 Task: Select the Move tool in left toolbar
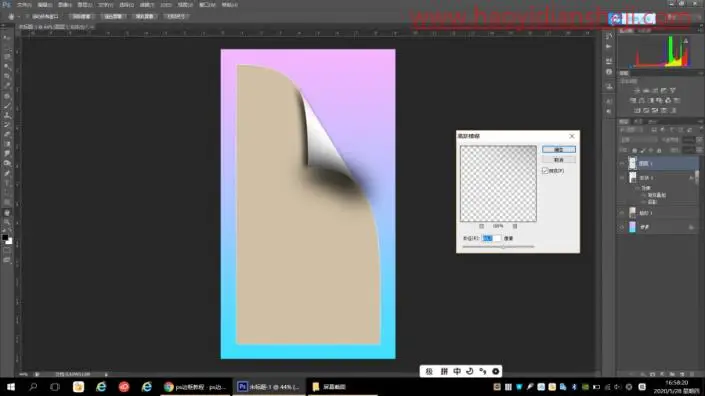[x=7, y=38]
